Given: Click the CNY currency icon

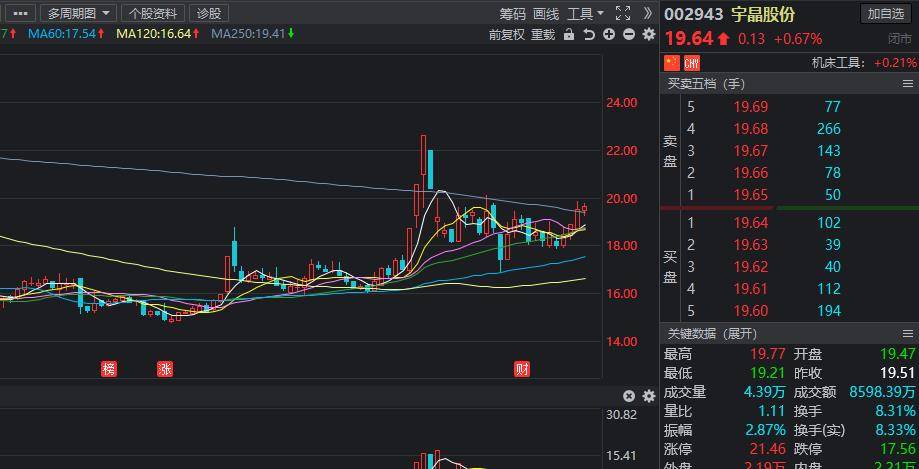Looking at the screenshot, I should (x=692, y=63).
